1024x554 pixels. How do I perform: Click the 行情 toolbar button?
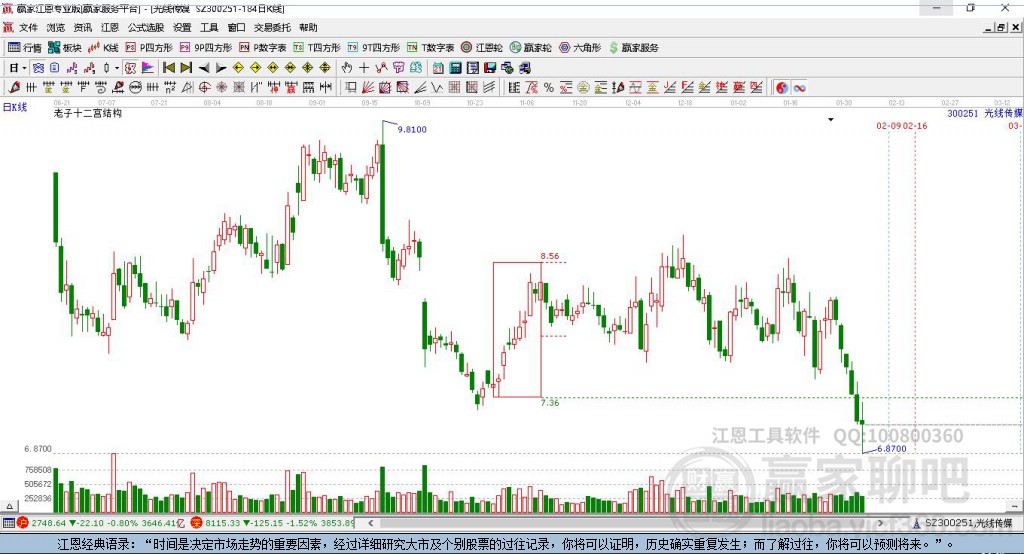(25, 48)
